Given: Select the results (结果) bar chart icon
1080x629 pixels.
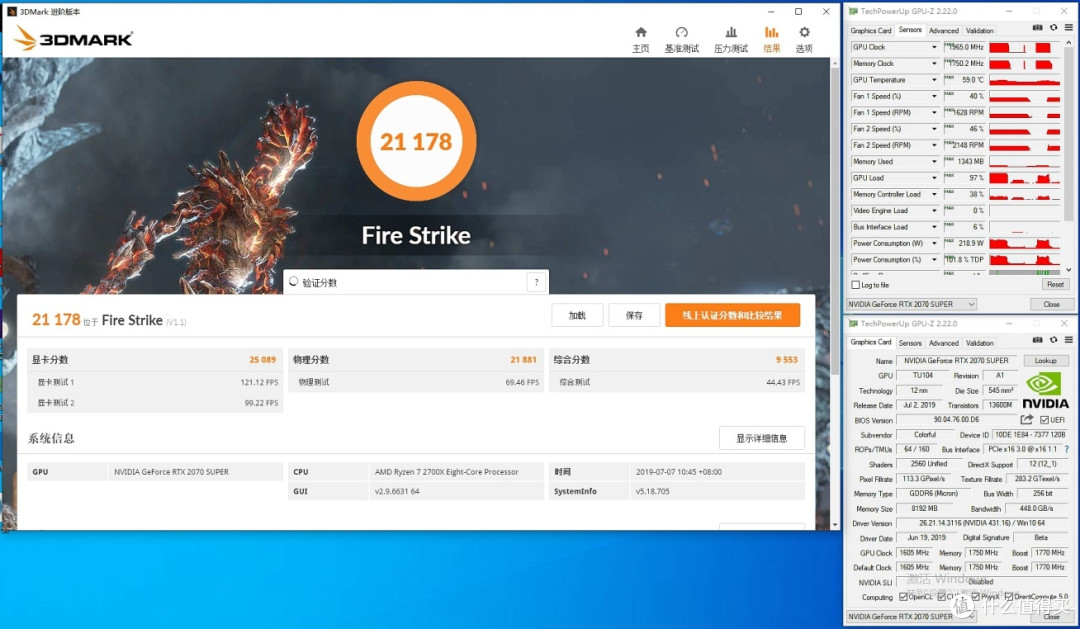Looking at the screenshot, I should point(771,32).
